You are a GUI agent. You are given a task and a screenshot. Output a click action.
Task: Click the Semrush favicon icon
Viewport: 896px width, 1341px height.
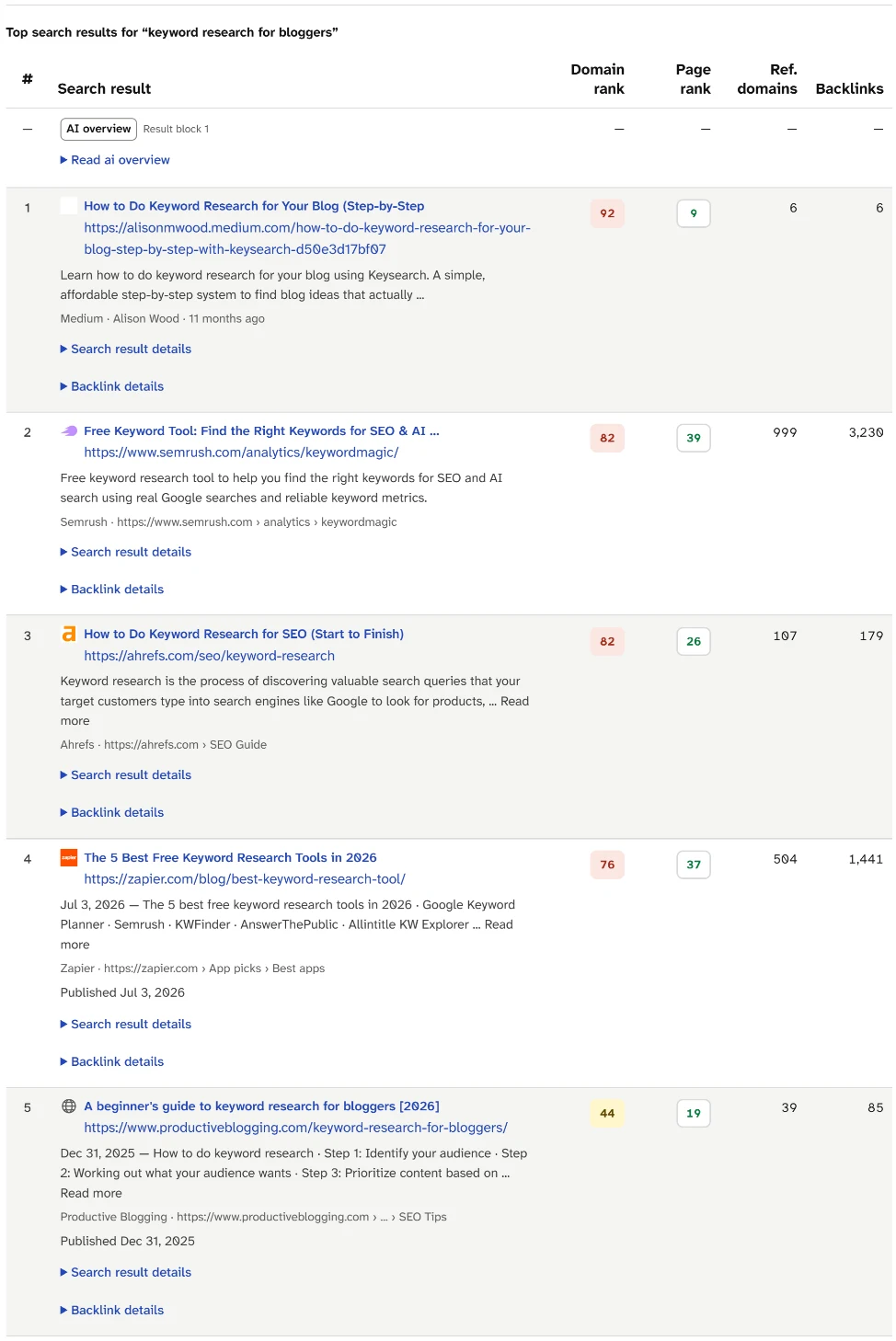[x=69, y=430]
